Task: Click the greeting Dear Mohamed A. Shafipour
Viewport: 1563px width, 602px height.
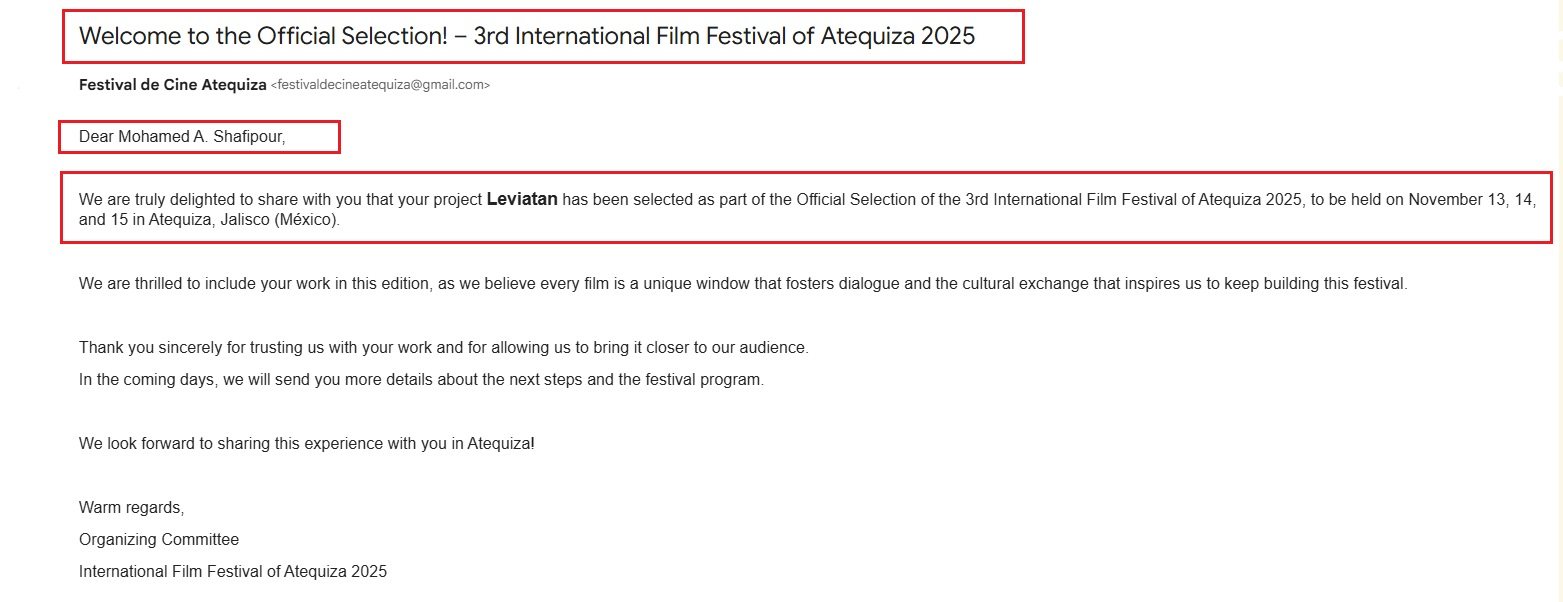Action: 182,137
